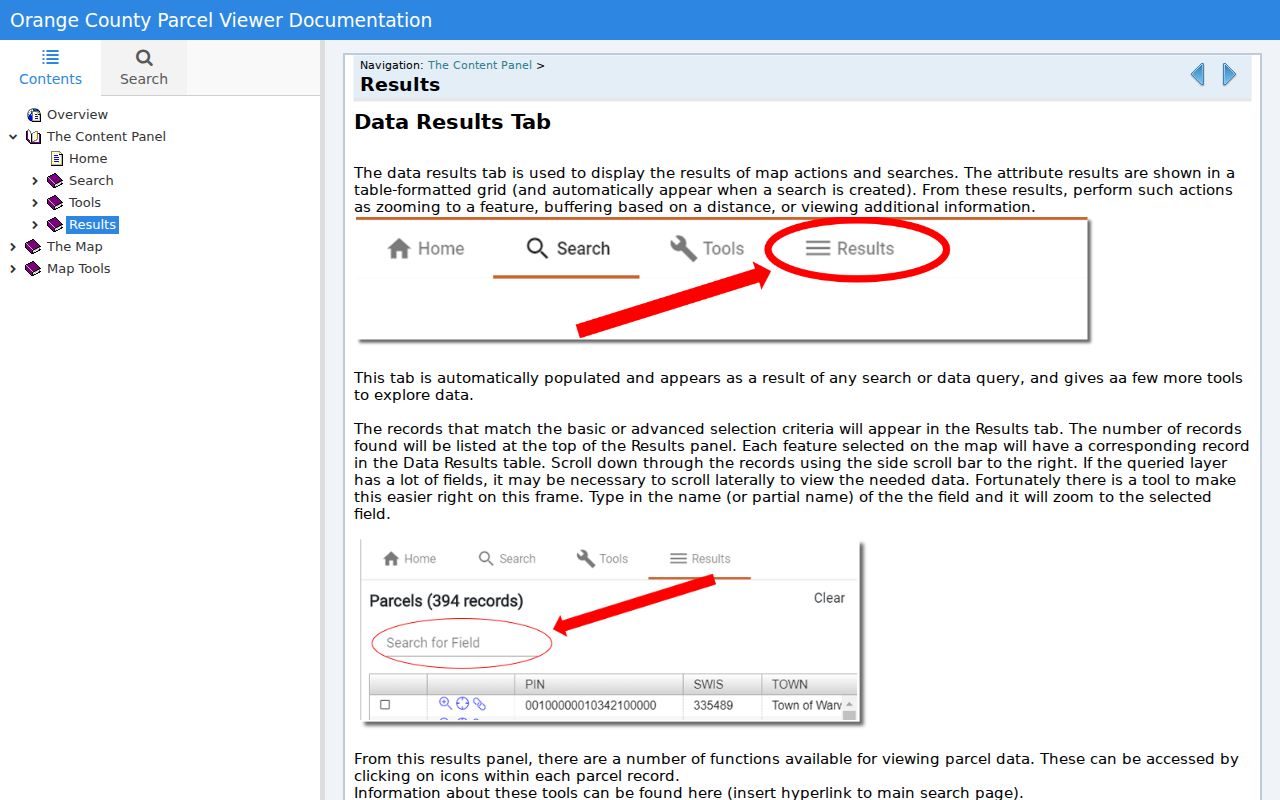Switch to the Contents tab
Screen dimensions: 1280x800
(x=51, y=68)
